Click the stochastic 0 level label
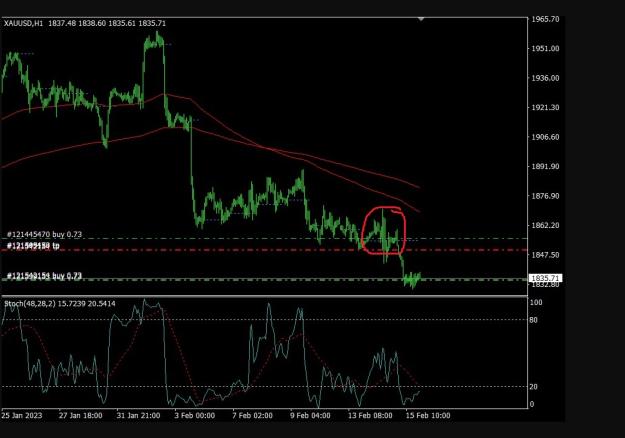The image size is (625, 438). (x=532, y=404)
